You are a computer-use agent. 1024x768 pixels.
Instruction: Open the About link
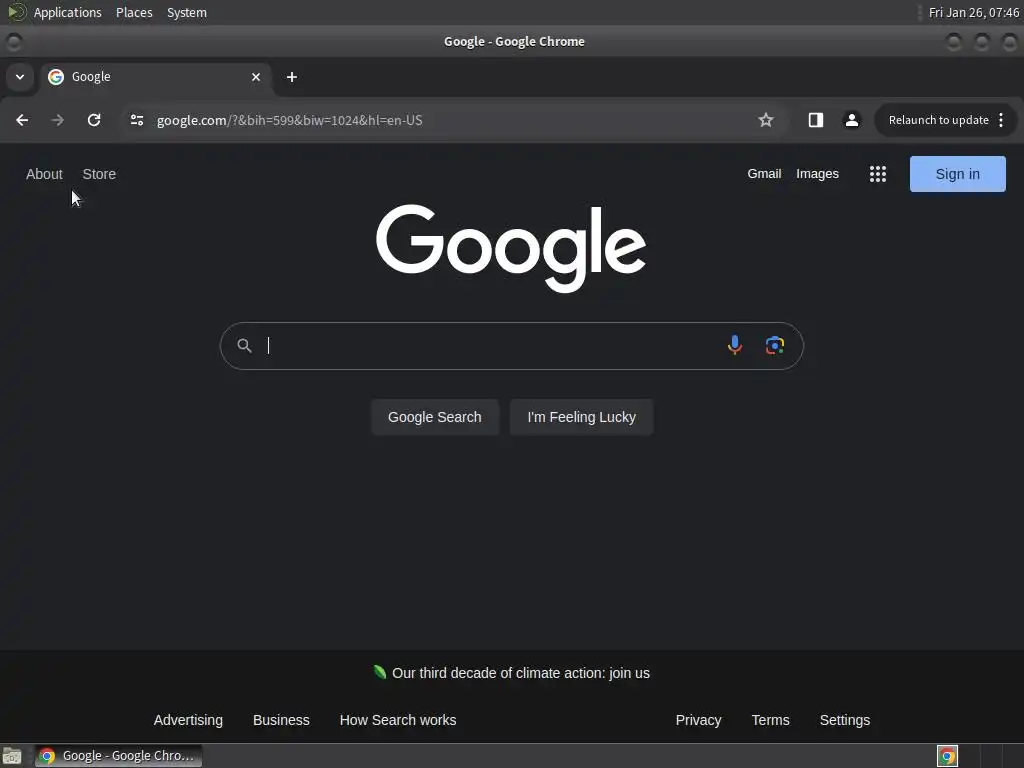(44, 174)
